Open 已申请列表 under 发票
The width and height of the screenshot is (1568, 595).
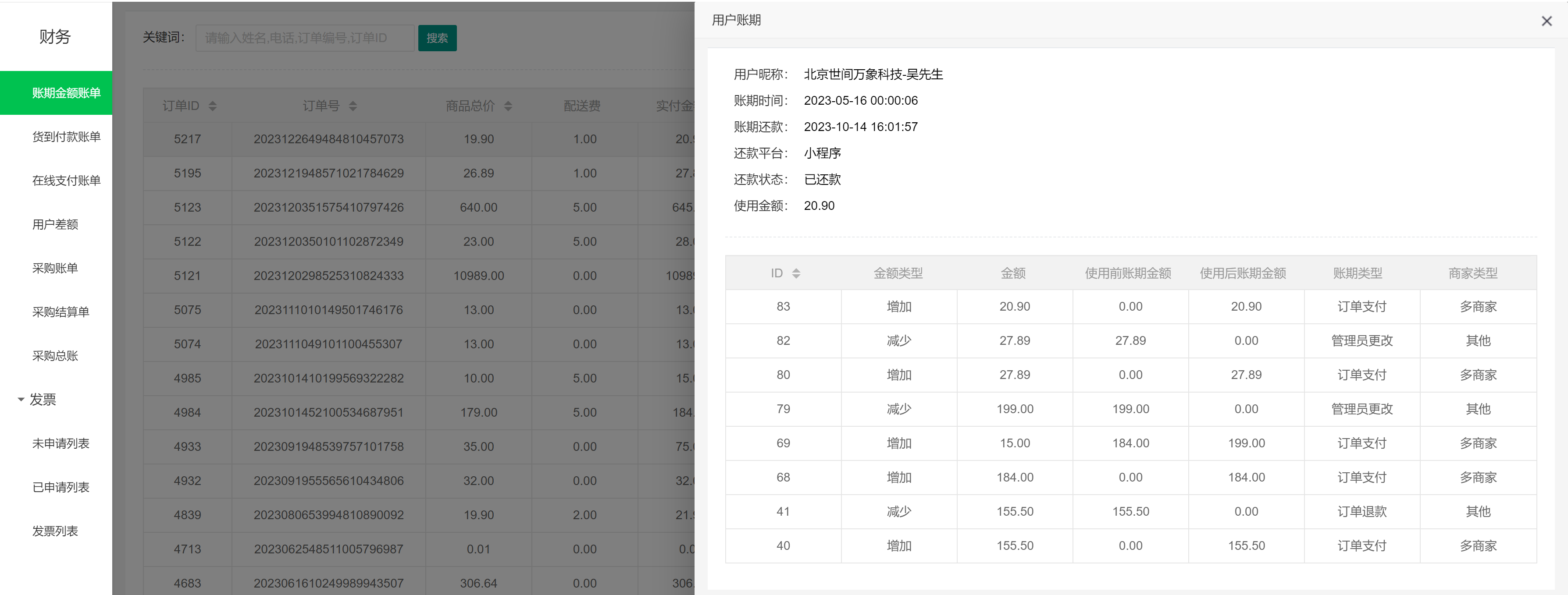point(60,487)
